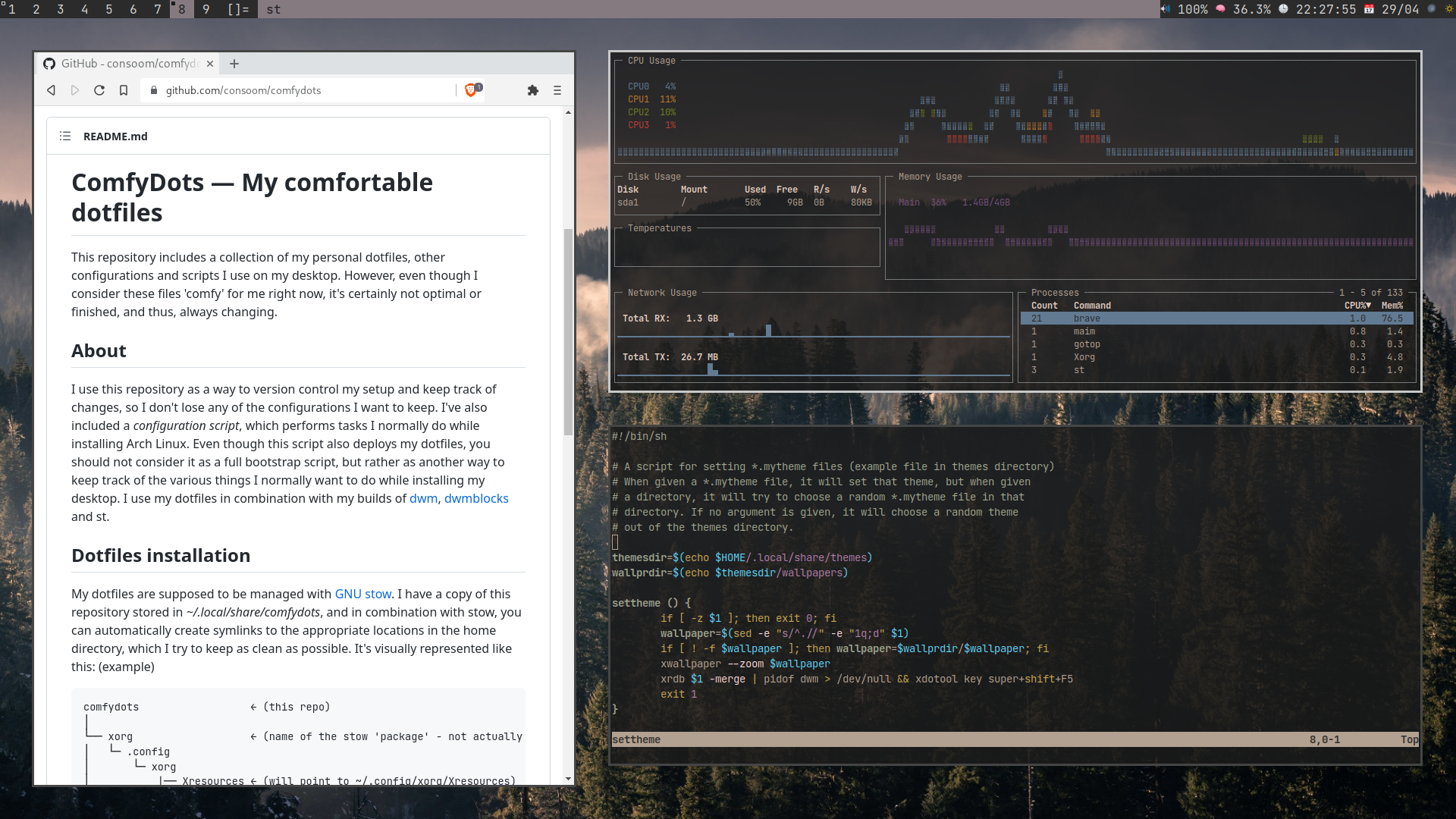1456x819 pixels.
Task: Open the dwmblocks link
Action: (476, 498)
